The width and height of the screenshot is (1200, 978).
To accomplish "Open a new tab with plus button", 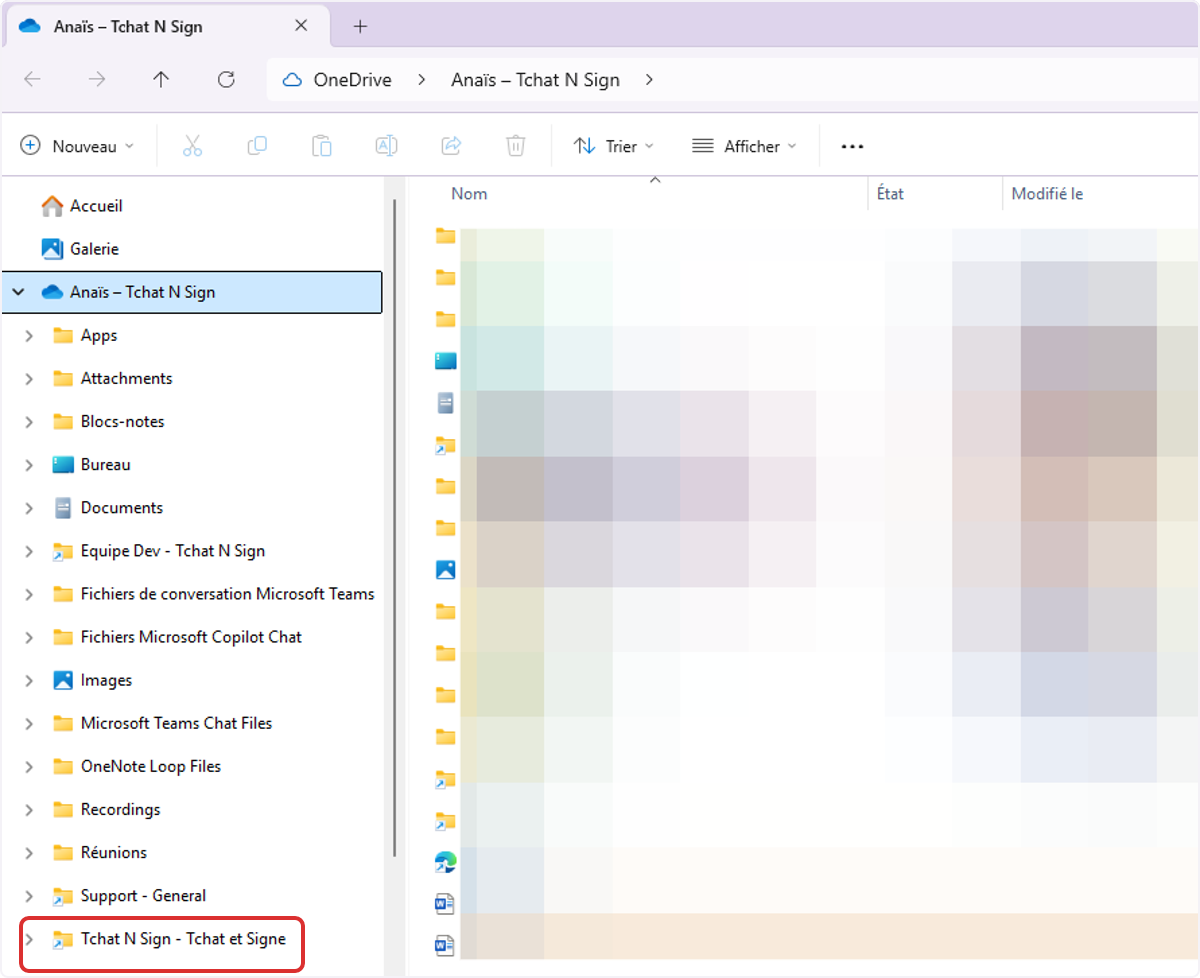I will (361, 27).
